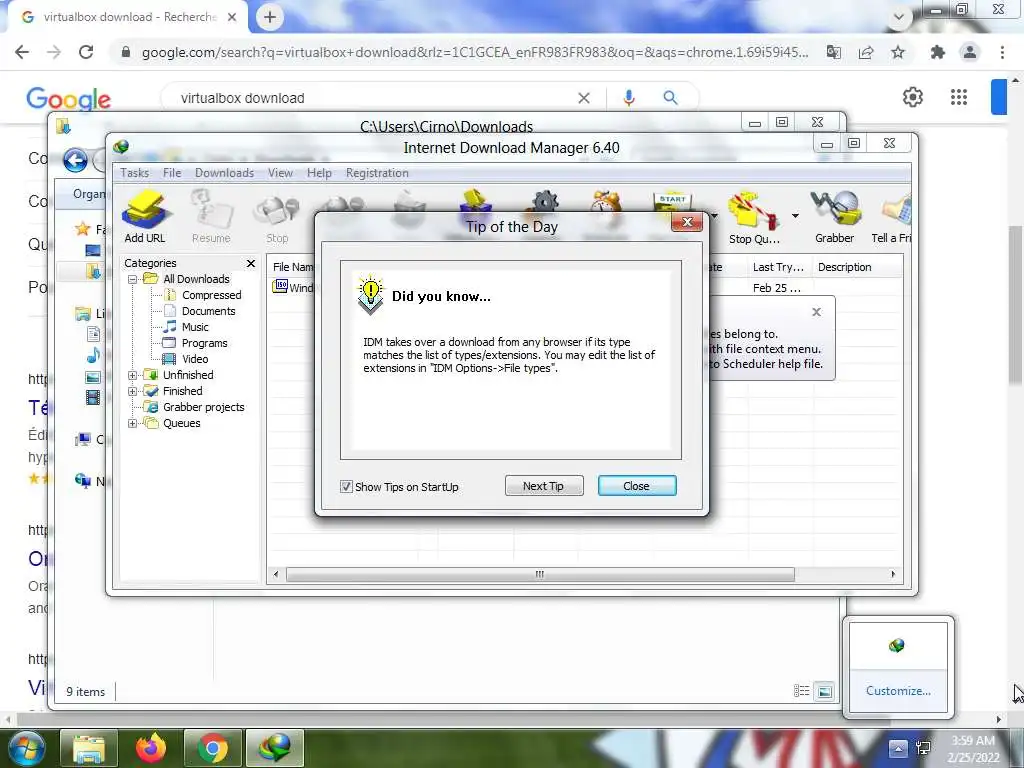Screen dimensions: 1024x768
Task: Click the Scheduler alarm clock icon
Action: pos(606,201)
